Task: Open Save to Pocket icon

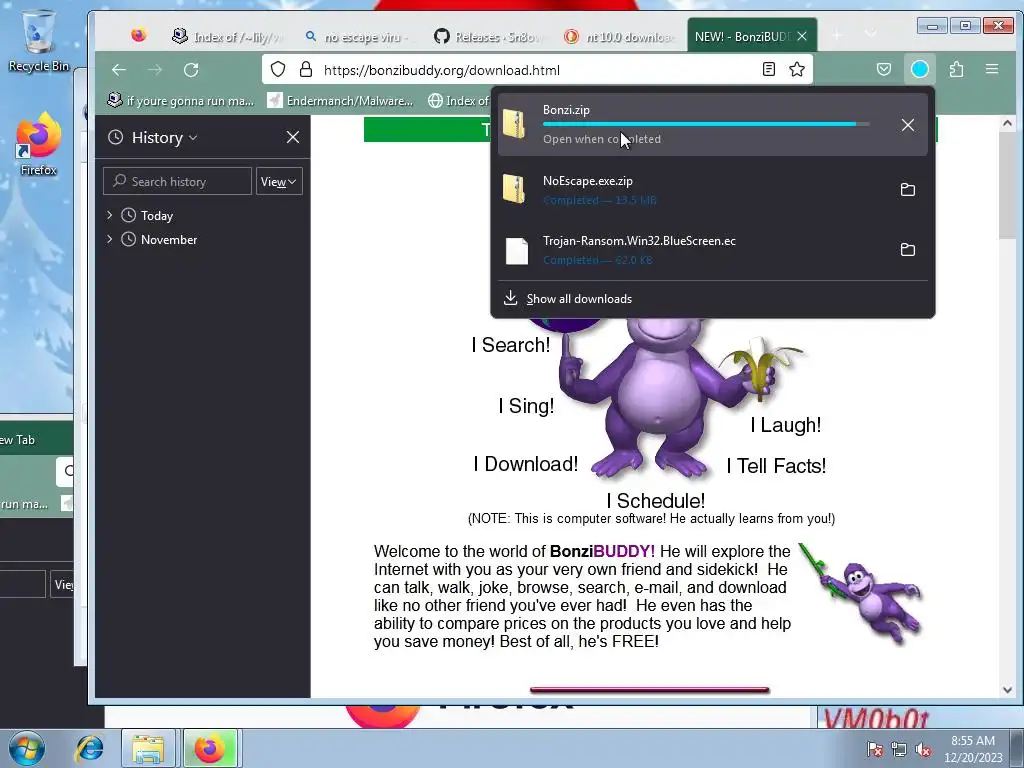Action: coord(884,69)
